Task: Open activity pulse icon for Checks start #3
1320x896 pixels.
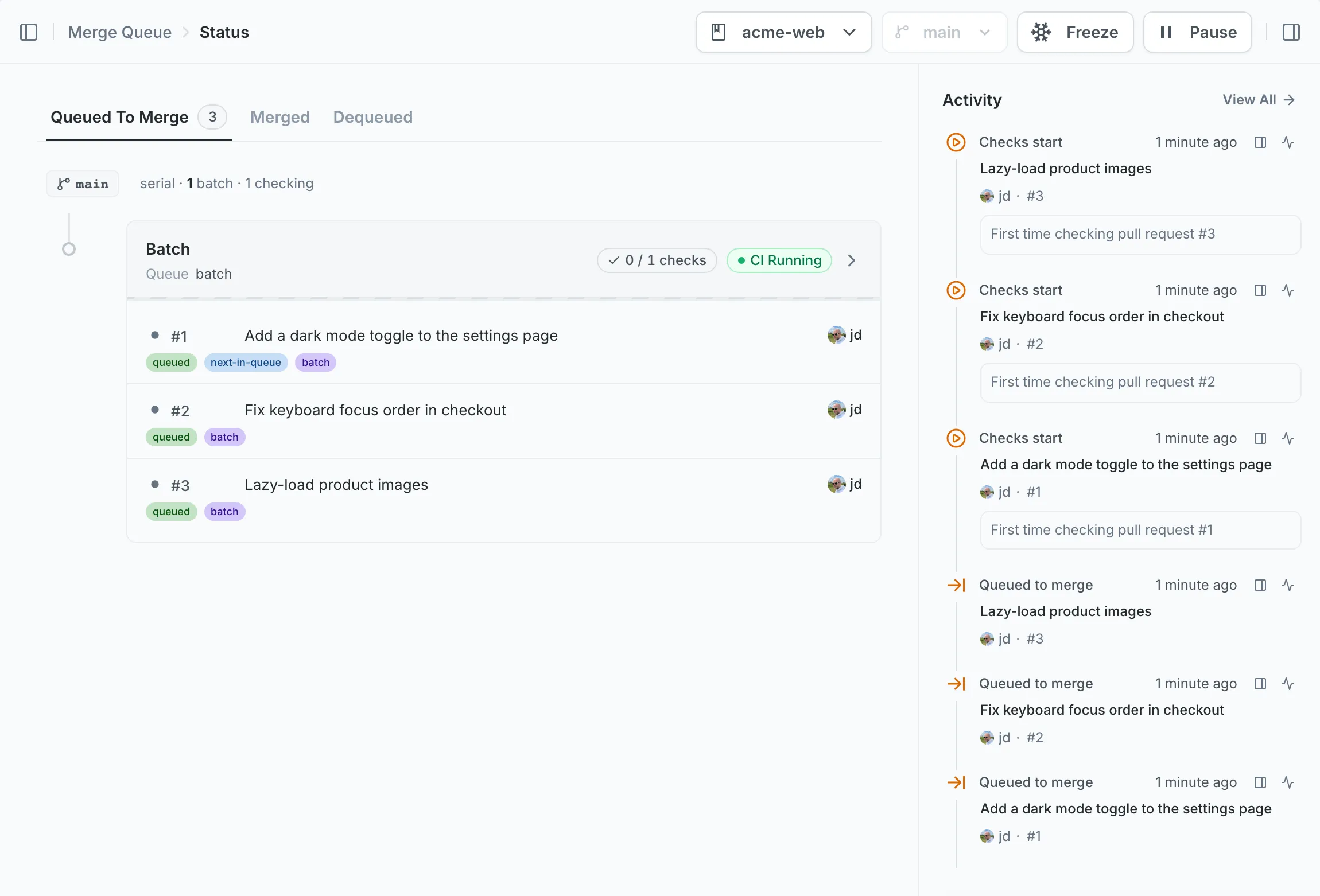Action: (x=1288, y=142)
